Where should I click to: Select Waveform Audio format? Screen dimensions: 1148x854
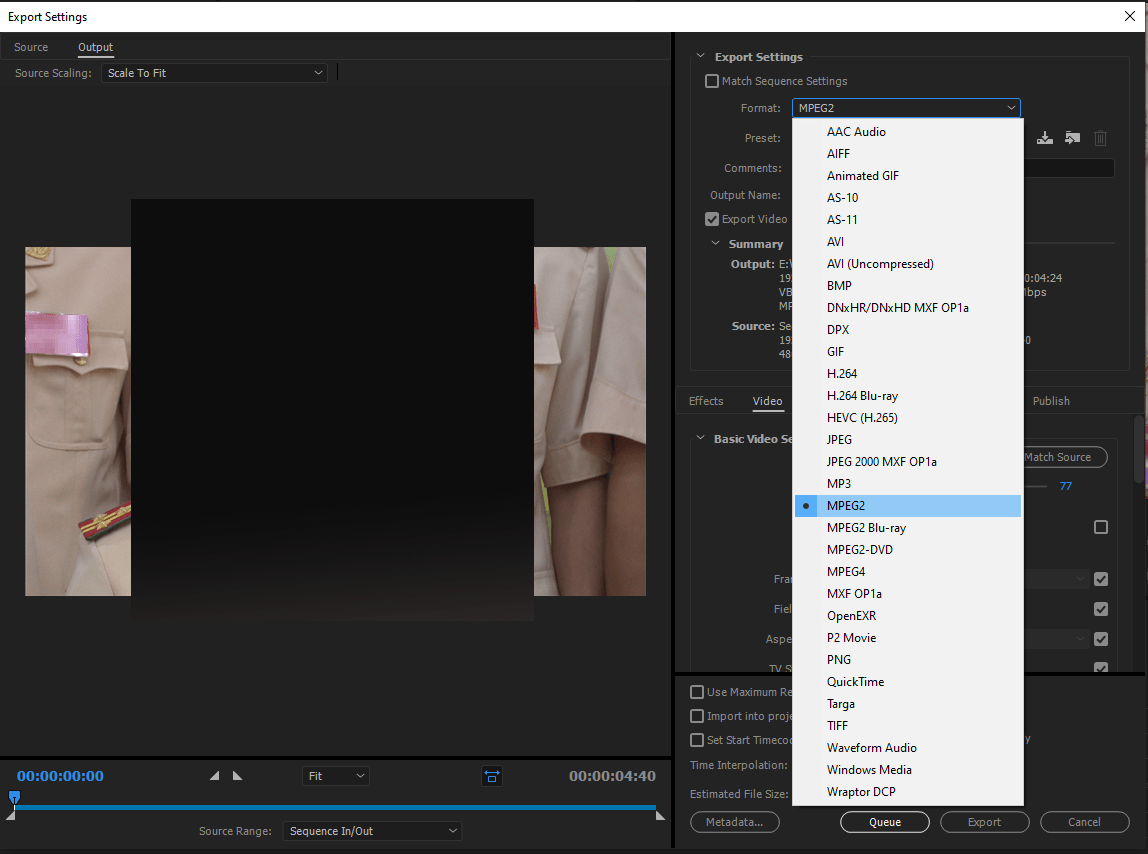click(908, 748)
